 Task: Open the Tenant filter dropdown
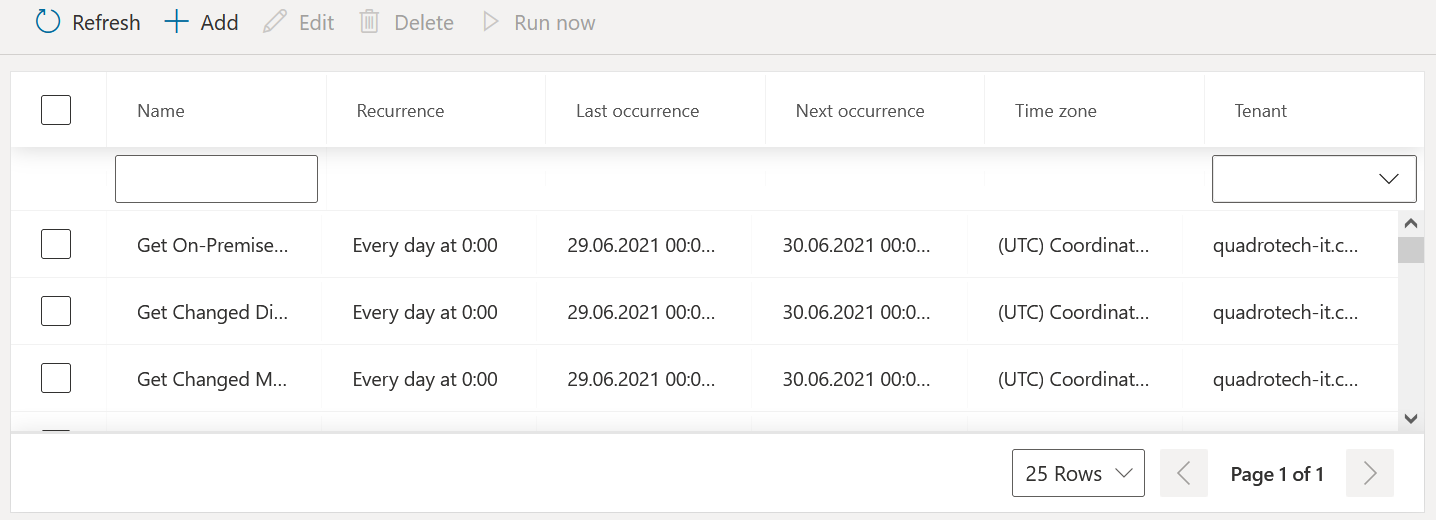point(1314,179)
